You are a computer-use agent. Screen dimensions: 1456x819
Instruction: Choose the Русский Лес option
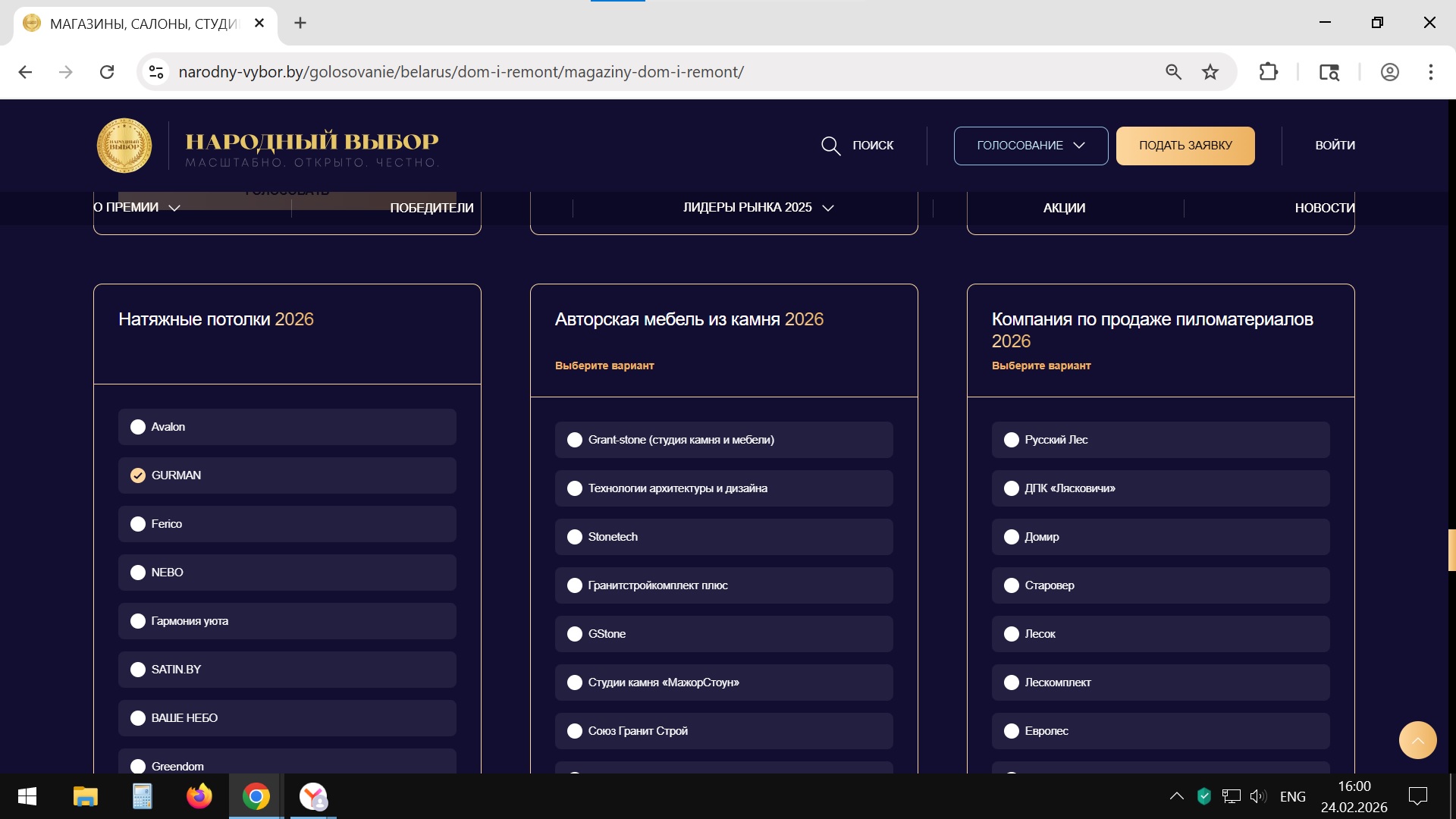[x=1012, y=440]
